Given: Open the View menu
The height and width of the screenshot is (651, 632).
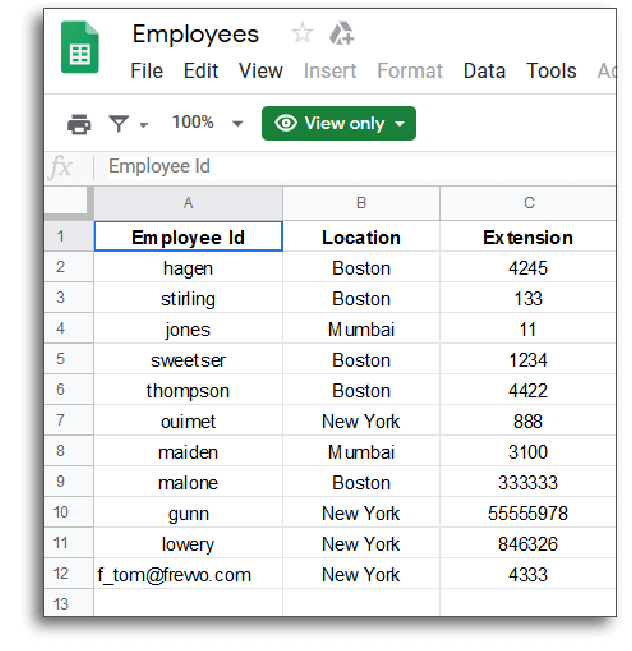Looking at the screenshot, I should [260, 71].
